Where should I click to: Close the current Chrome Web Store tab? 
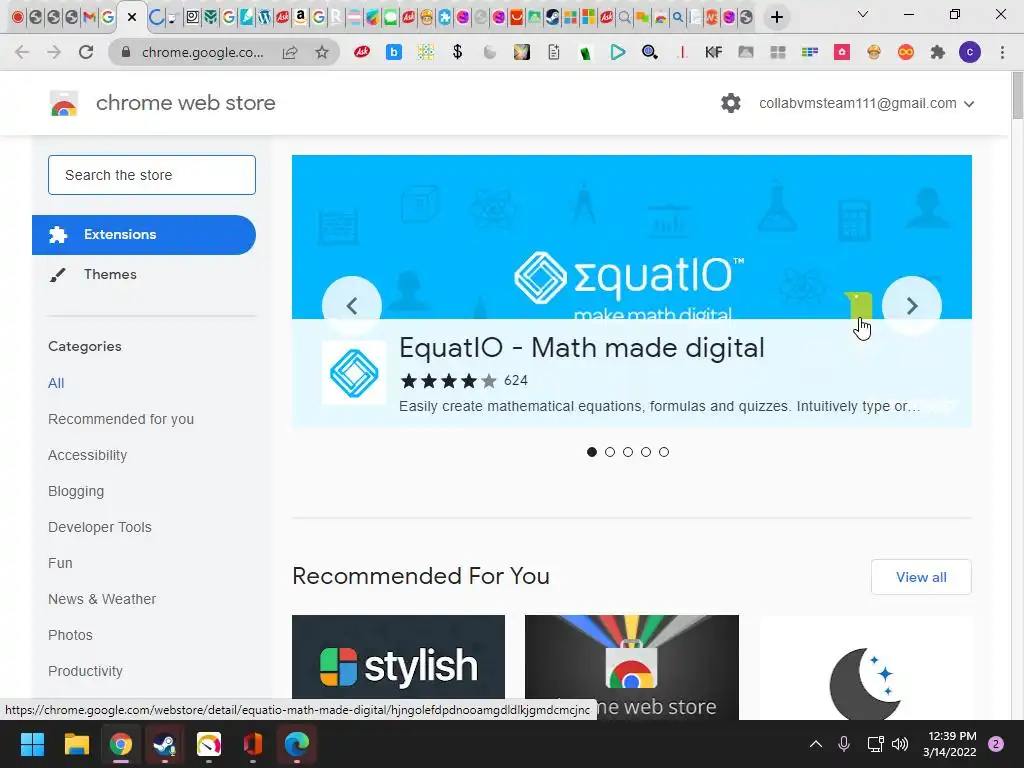click(132, 18)
